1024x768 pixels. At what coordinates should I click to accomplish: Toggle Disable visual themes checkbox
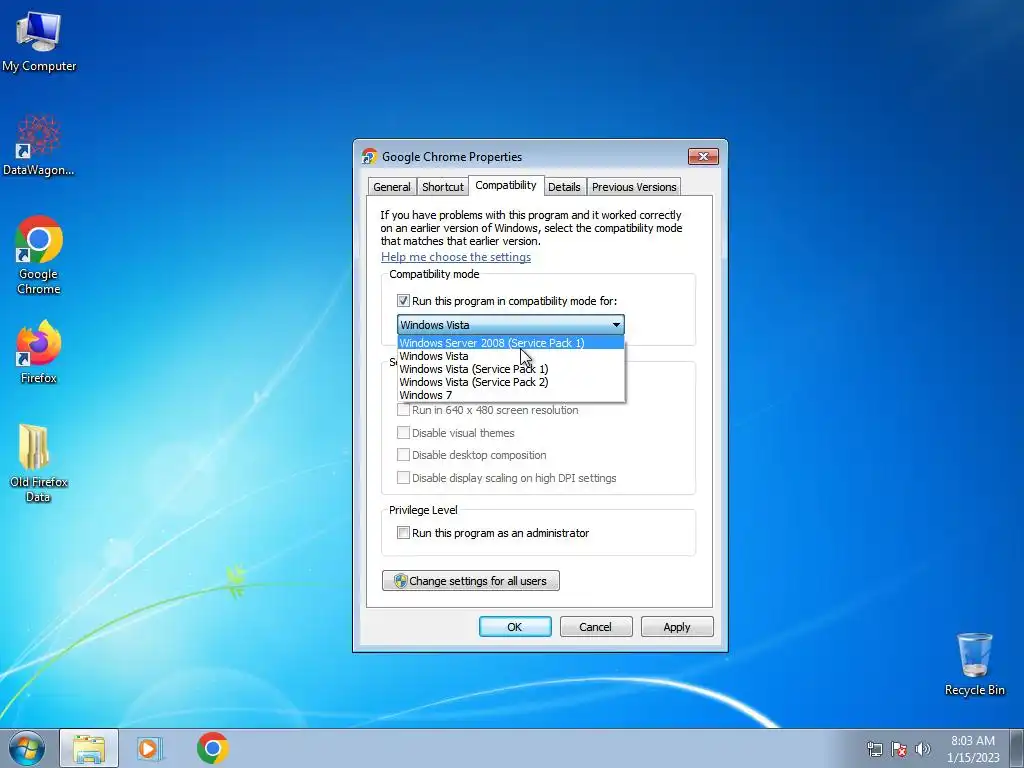[x=404, y=433]
